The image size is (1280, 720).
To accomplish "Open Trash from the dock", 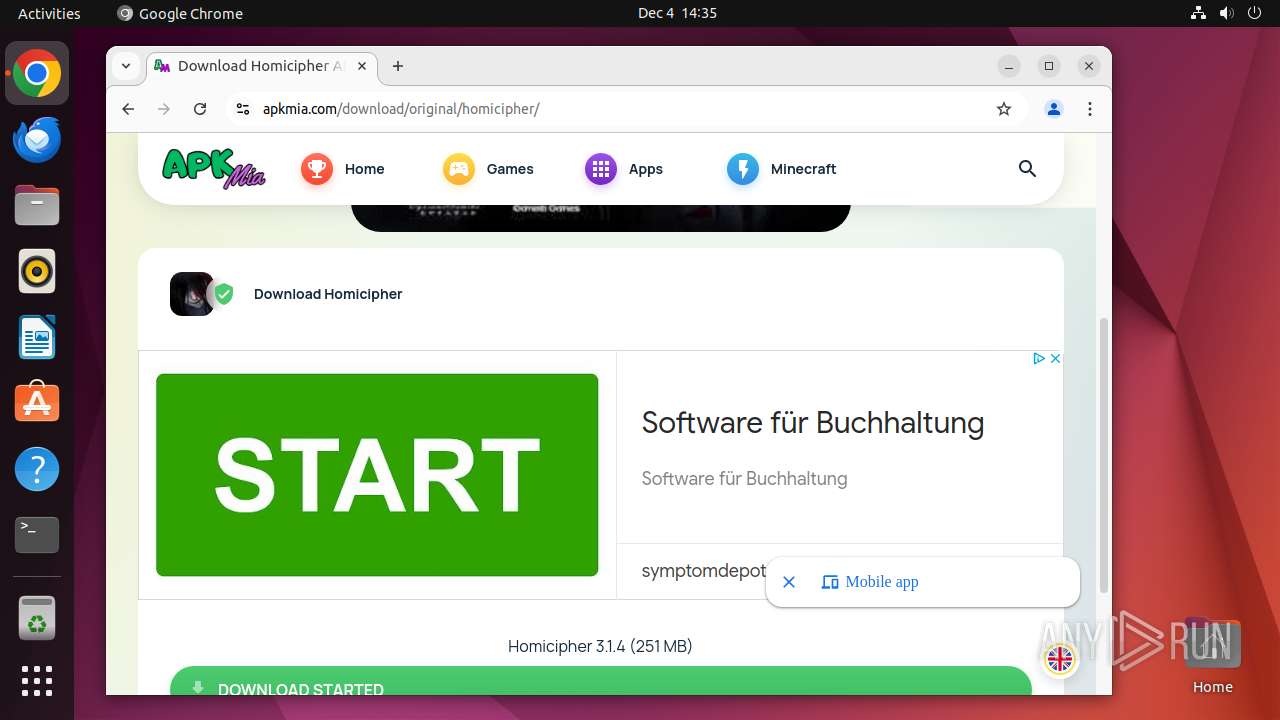I will [x=37, y=618].
